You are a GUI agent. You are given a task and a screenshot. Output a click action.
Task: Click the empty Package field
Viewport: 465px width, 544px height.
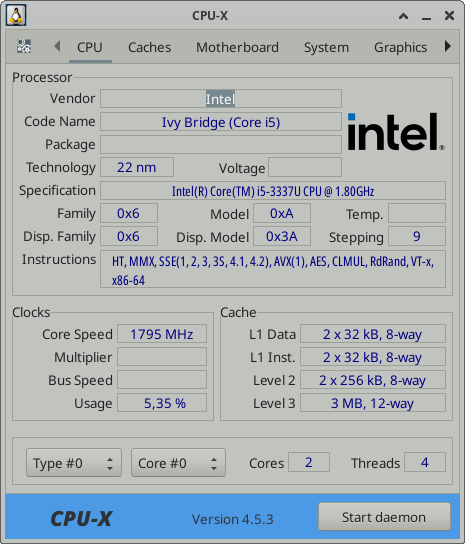pyautogui.click(x=221, y=145)
